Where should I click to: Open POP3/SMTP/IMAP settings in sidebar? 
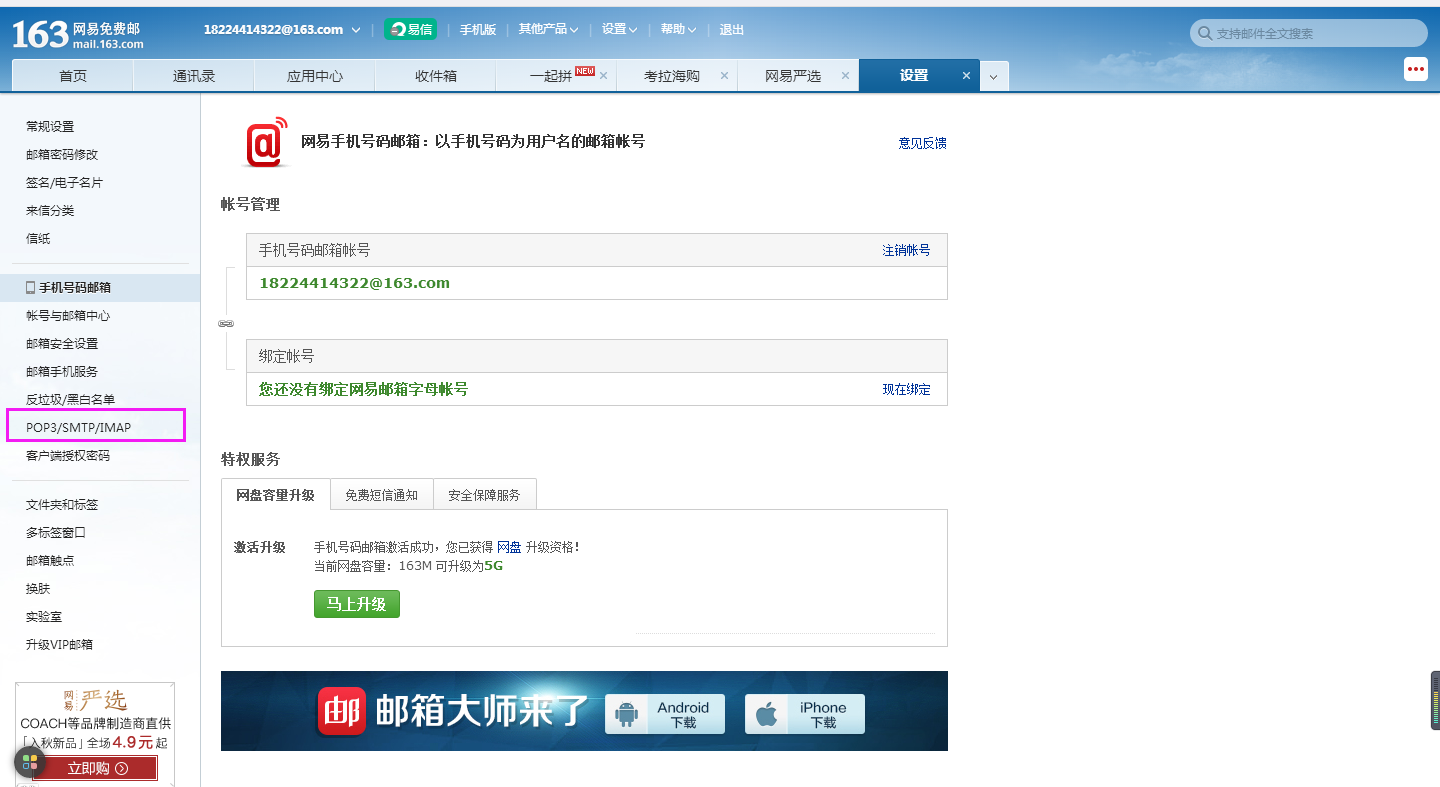click(x=79, y=427)
